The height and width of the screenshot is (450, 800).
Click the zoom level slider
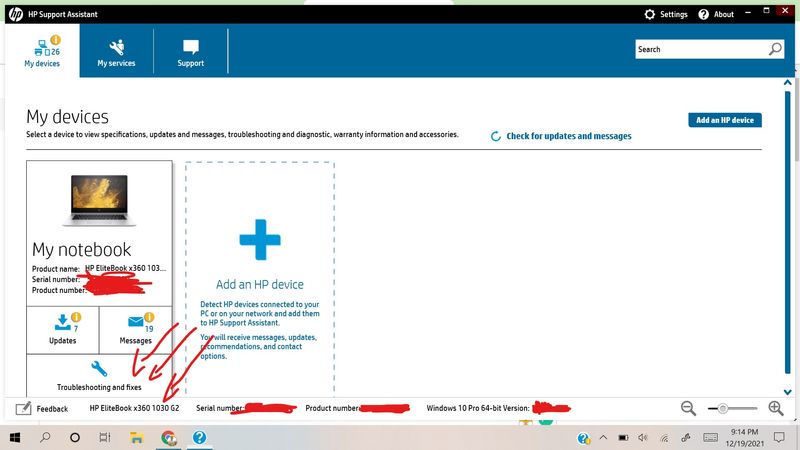tap(732, 408)
